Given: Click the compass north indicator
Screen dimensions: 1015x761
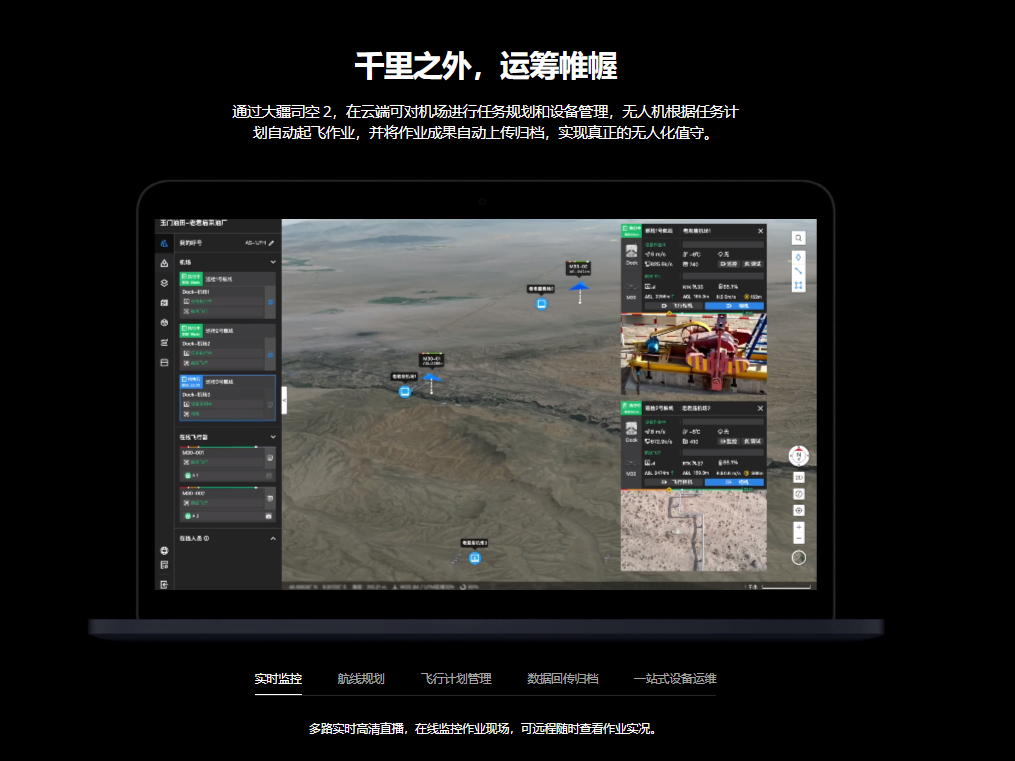Looking at the screenshot, I should coord(798,456).
